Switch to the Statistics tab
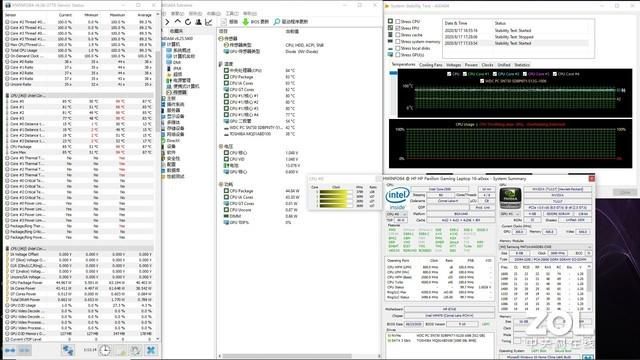This screenshot has height=360, width=640. [522, 65]
